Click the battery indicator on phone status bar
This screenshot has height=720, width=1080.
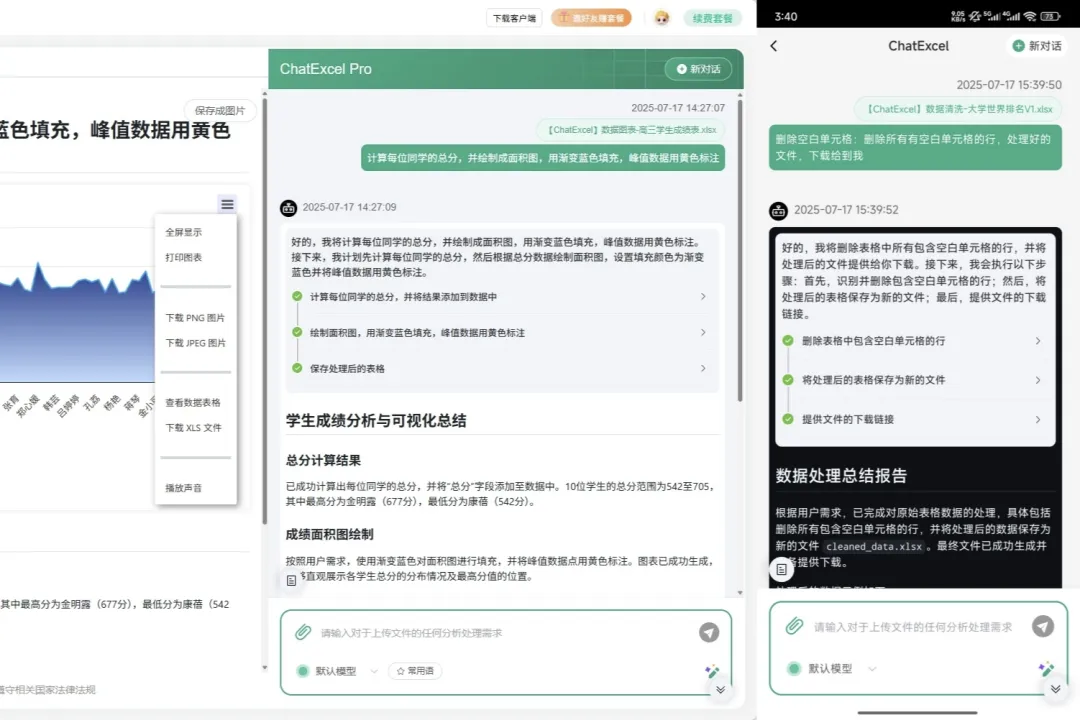pyautogui.click(x=1050, y=17)
